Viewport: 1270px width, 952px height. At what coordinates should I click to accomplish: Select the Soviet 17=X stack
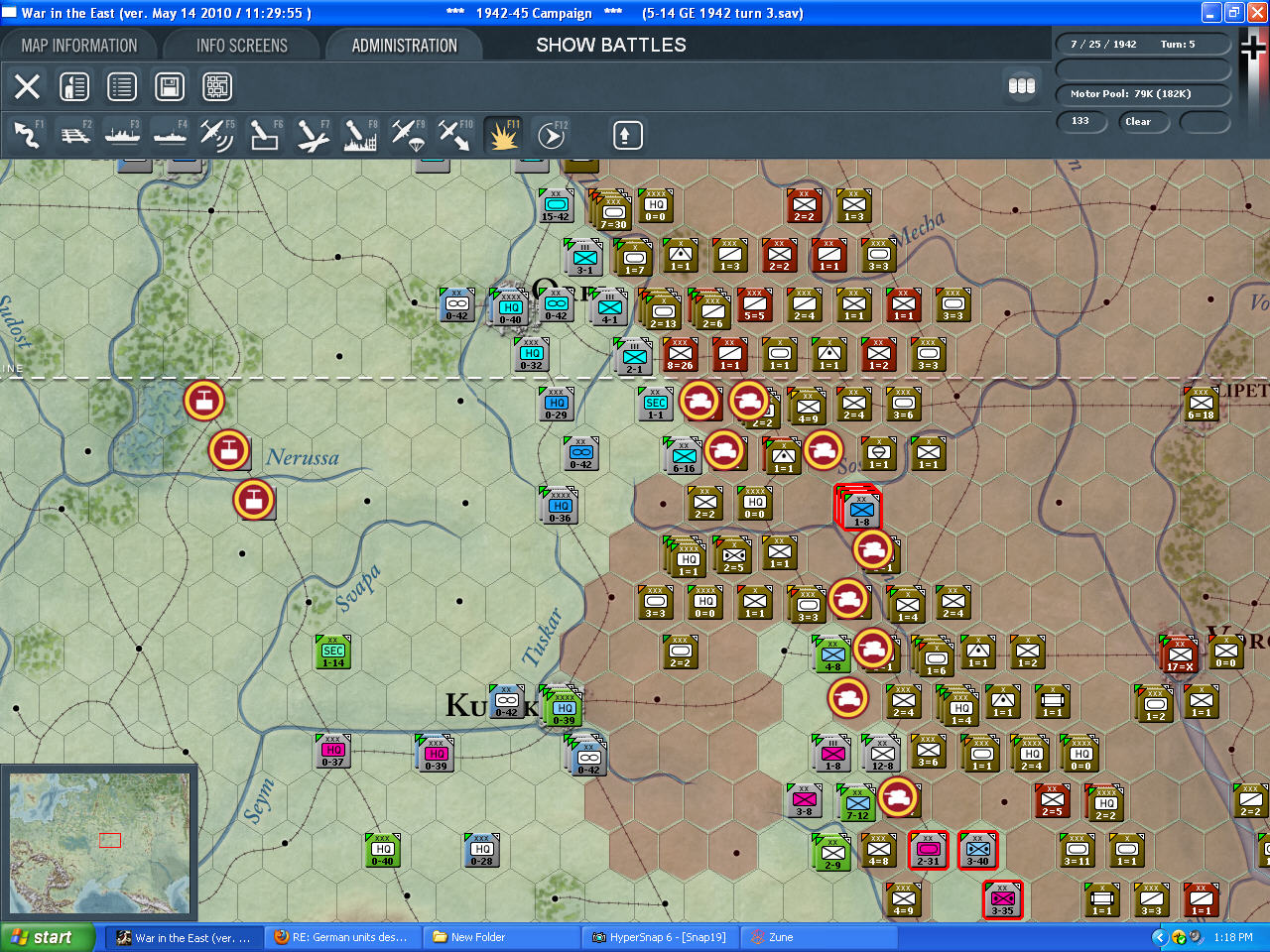point(1180,654)
